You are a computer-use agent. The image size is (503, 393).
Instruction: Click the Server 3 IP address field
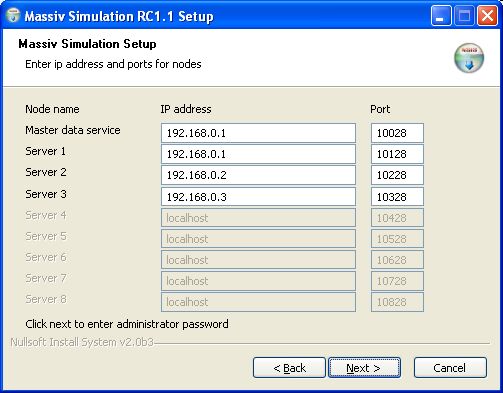[258, 197]
